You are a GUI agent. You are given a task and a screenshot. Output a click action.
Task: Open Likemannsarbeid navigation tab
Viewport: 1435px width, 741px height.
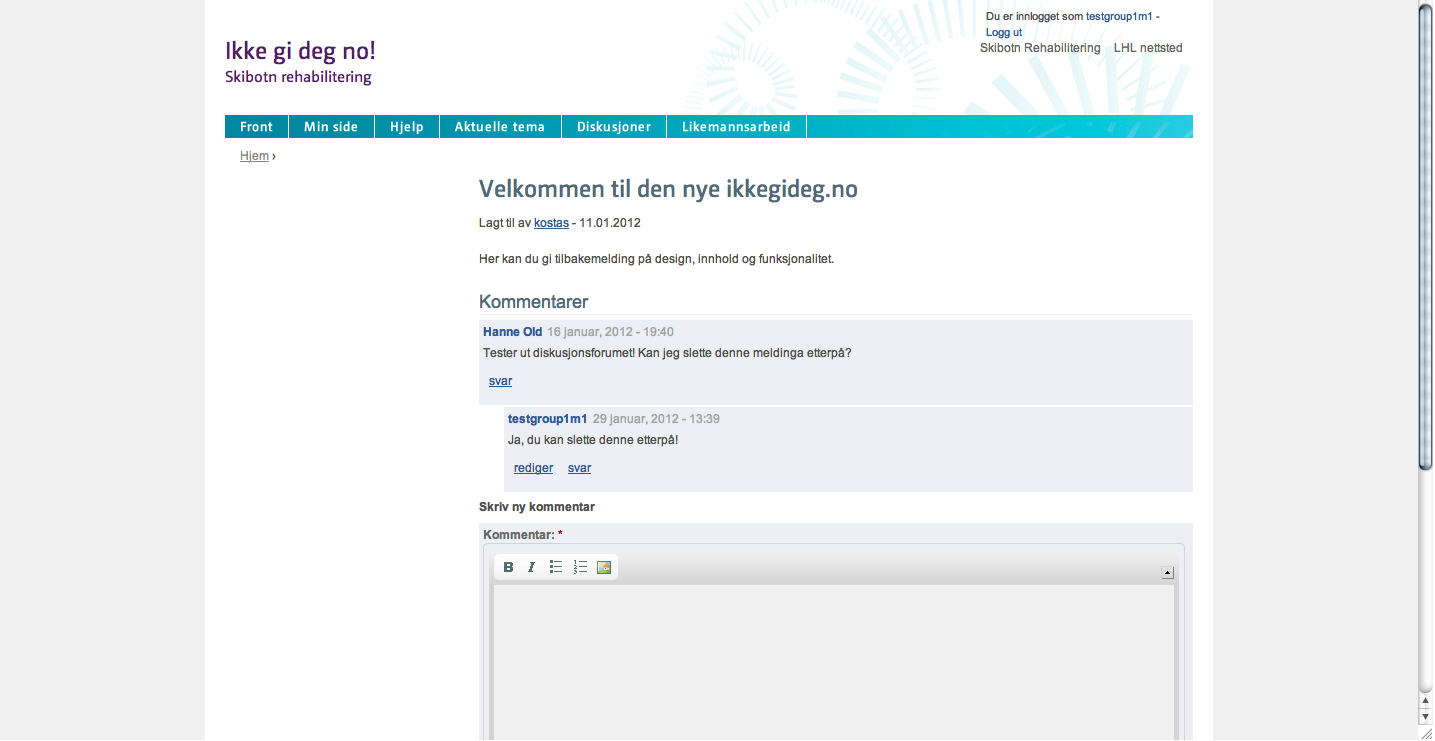click(736, 127)
